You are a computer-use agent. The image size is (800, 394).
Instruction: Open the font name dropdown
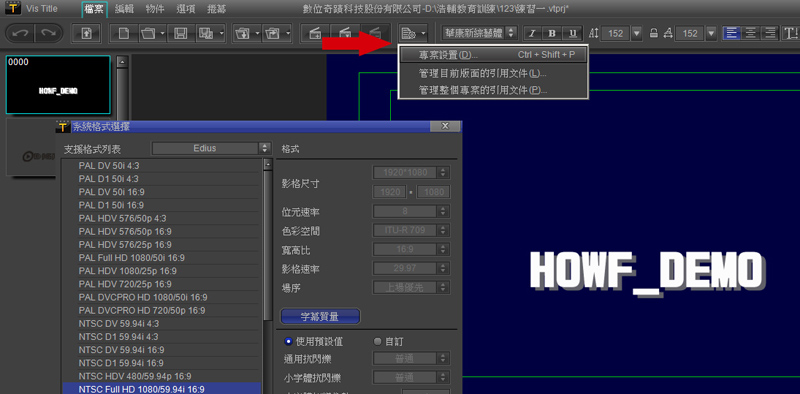point(480,34)
